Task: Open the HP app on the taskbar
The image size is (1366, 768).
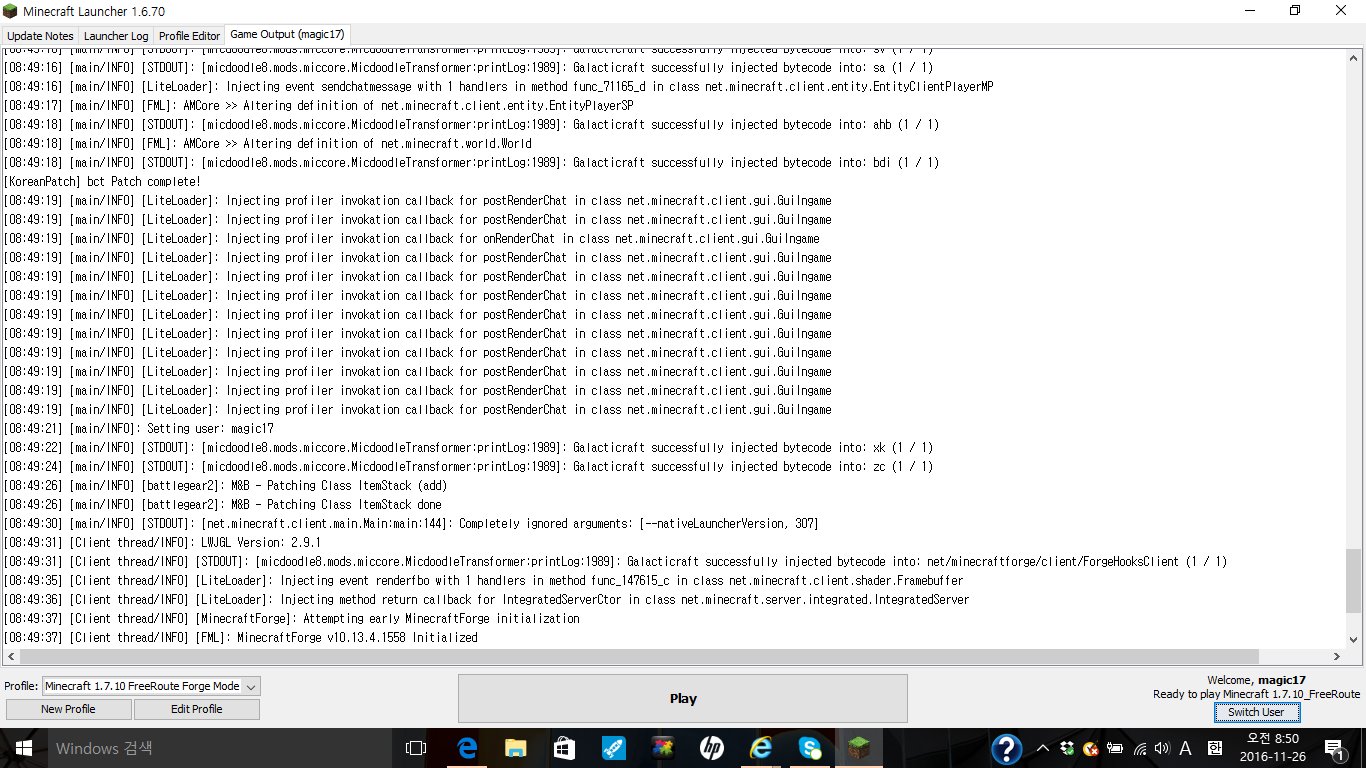Action: [712, 748]
